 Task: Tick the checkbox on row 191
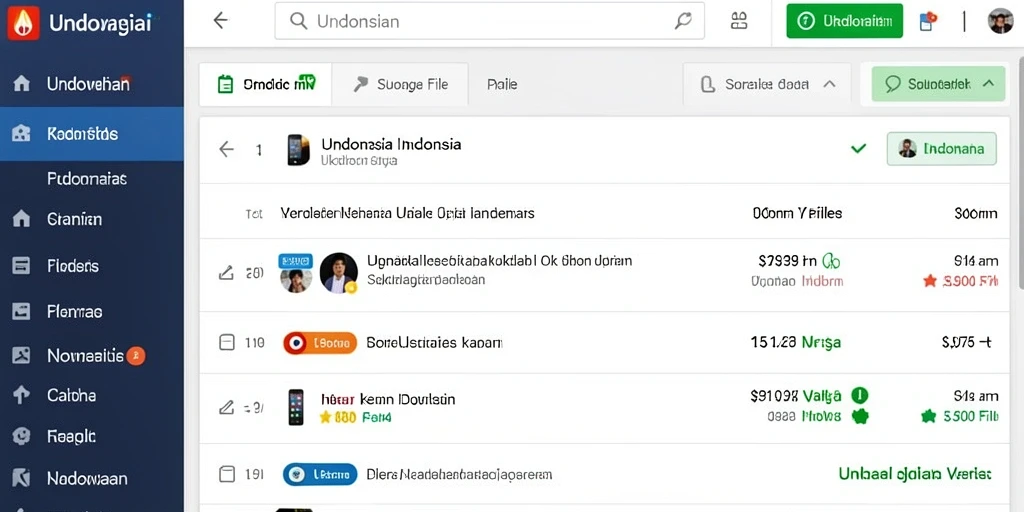(x=227, y=474)
